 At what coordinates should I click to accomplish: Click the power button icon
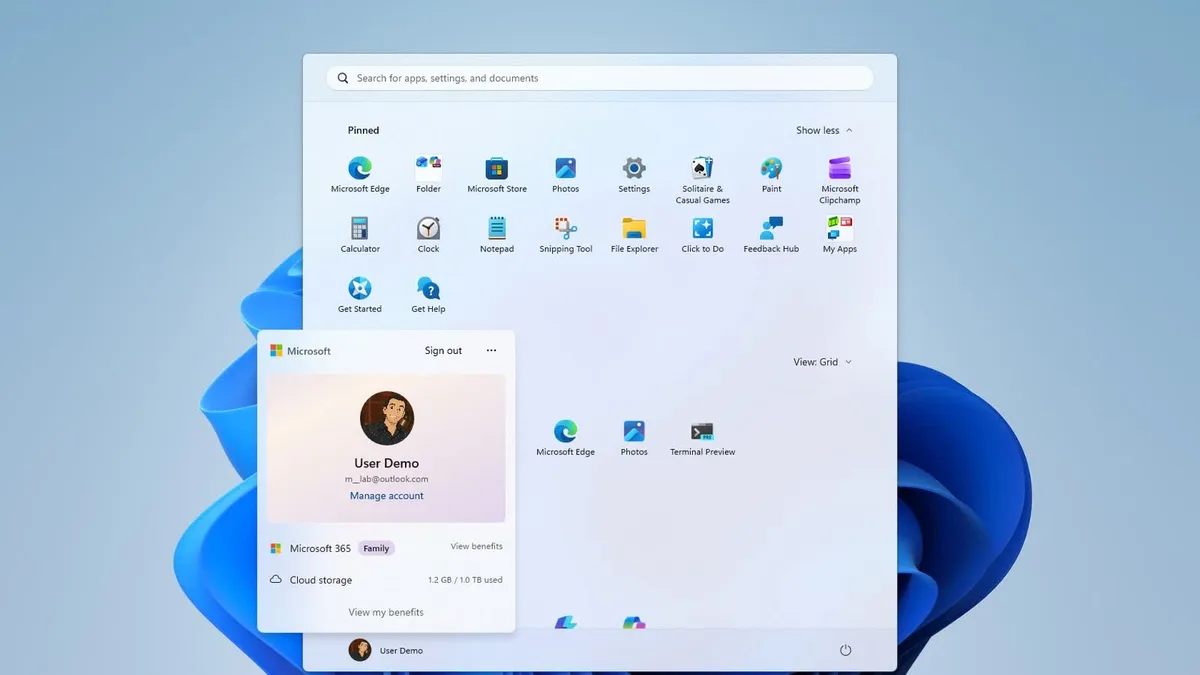845,650
